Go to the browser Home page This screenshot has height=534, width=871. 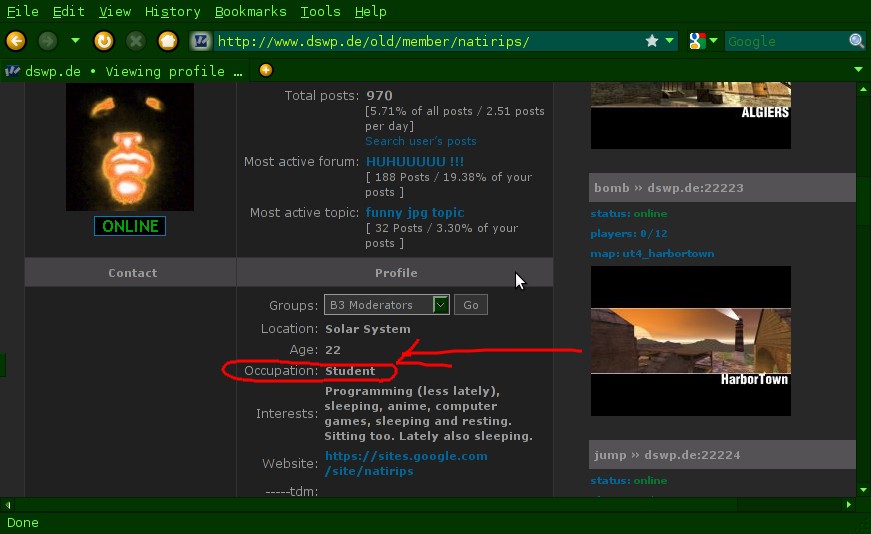pyautogui.click(x=168, y=41)
